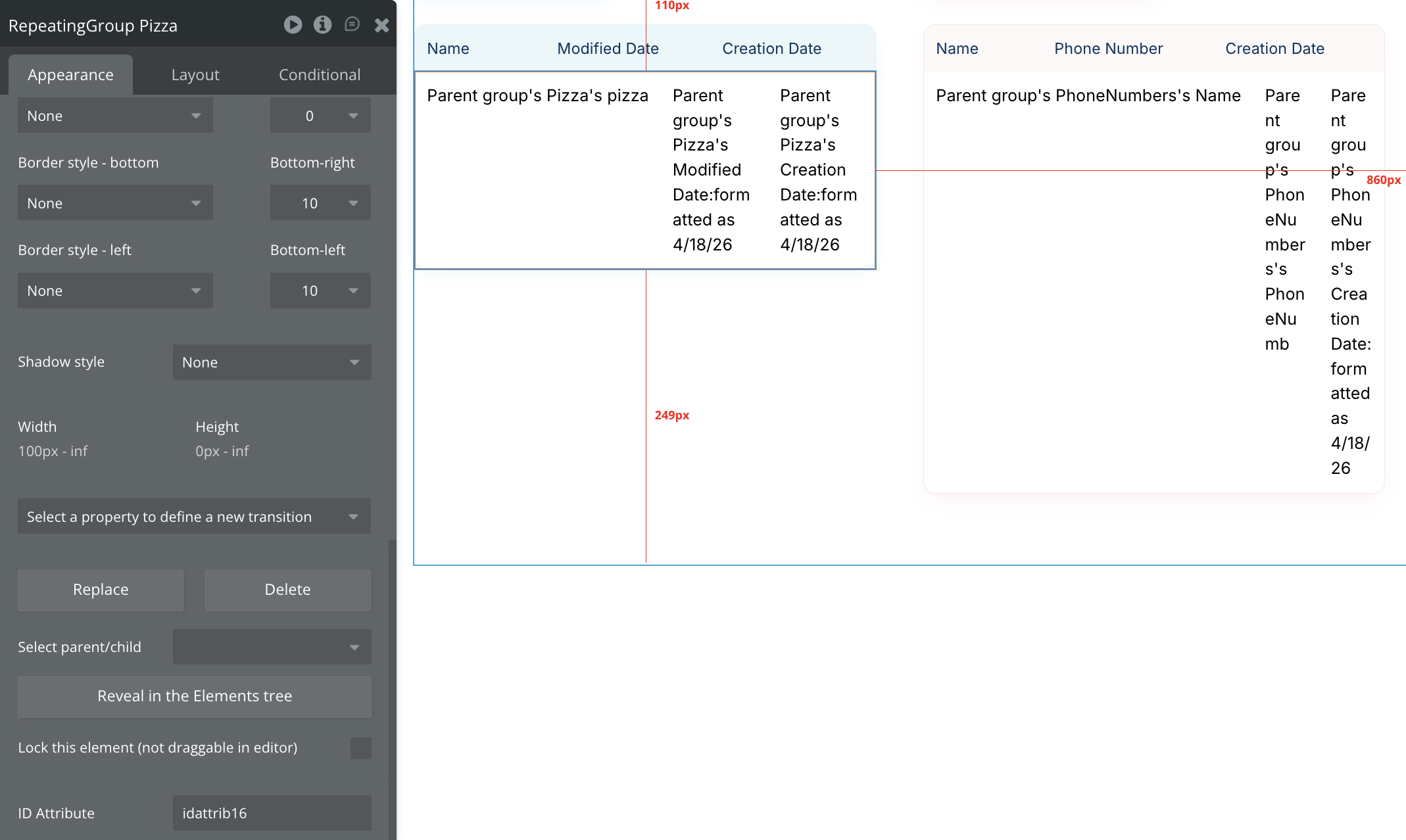Image resolution: width=1406 pixels, height=840 pixels.
Task: Click the play icon in panel header
Action: coord(293,25)
